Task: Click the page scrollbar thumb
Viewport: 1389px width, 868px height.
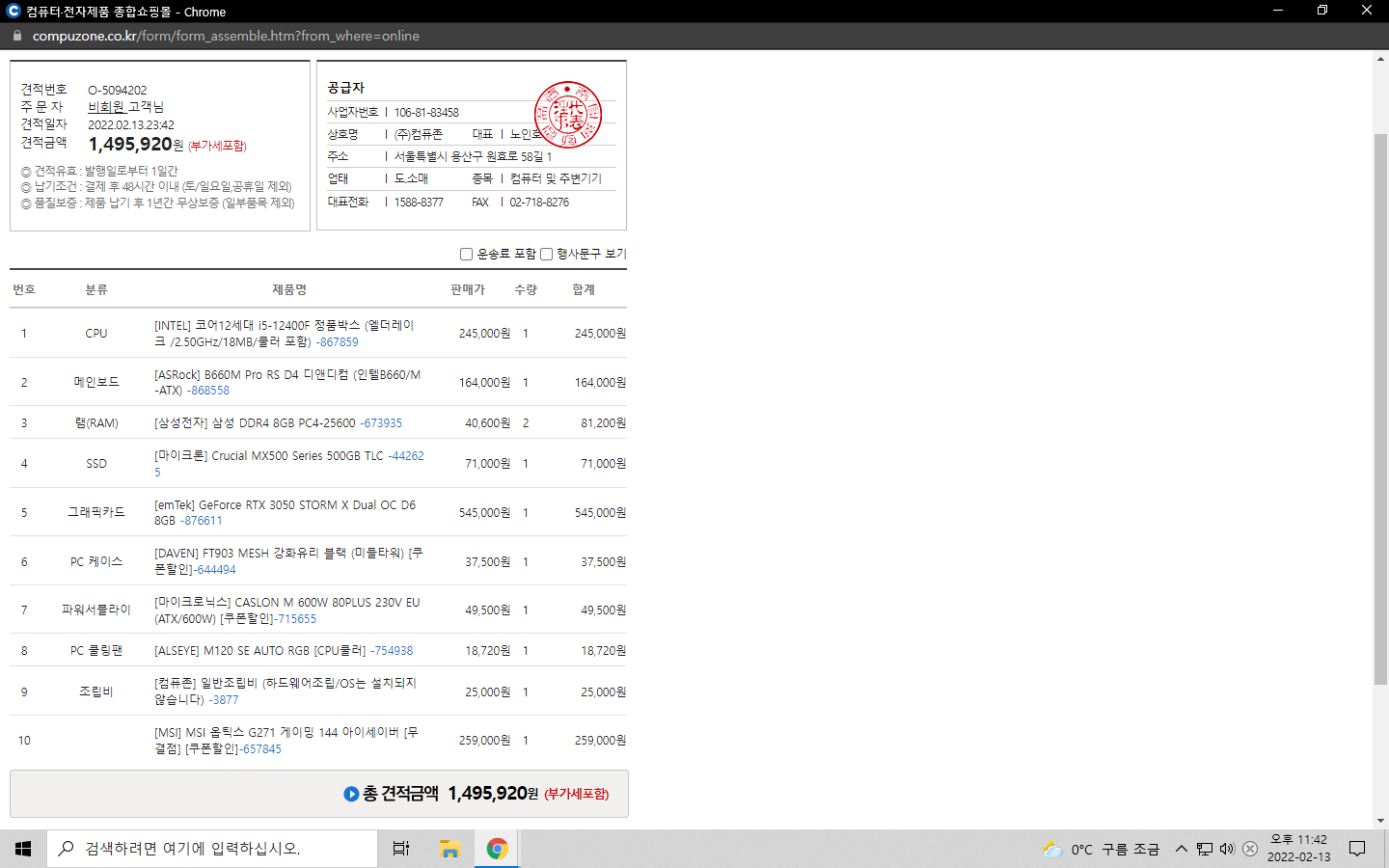Action: pyautogui.click(x=1380, y=409)
